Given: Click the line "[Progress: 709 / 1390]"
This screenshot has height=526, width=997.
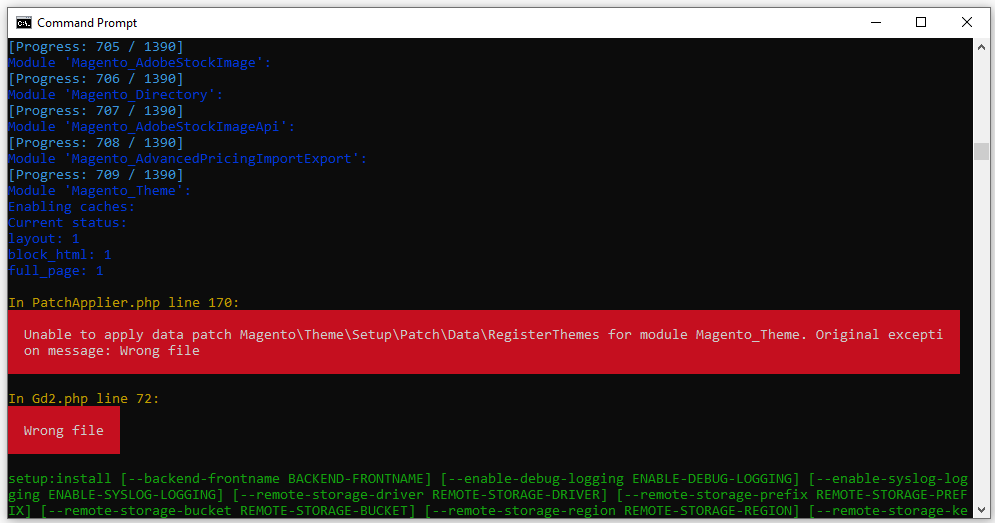Looking at the screenshot, I should tap(95, 175).
